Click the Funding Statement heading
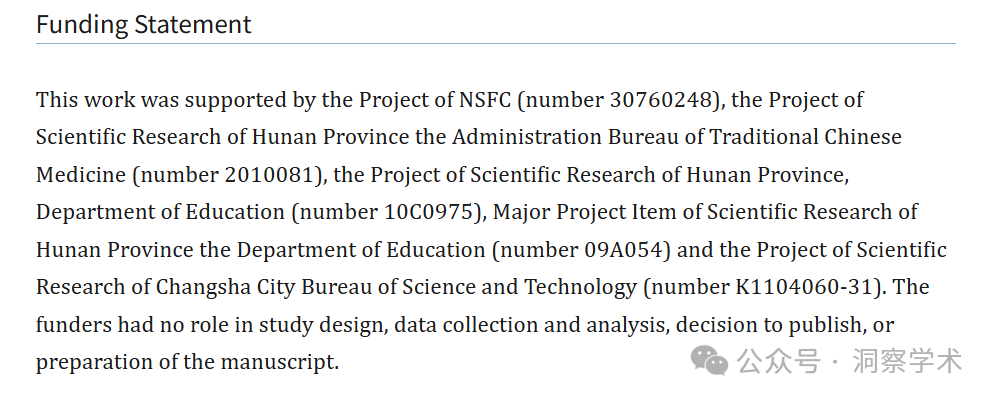The image size is (994, 401). (144, 24)
